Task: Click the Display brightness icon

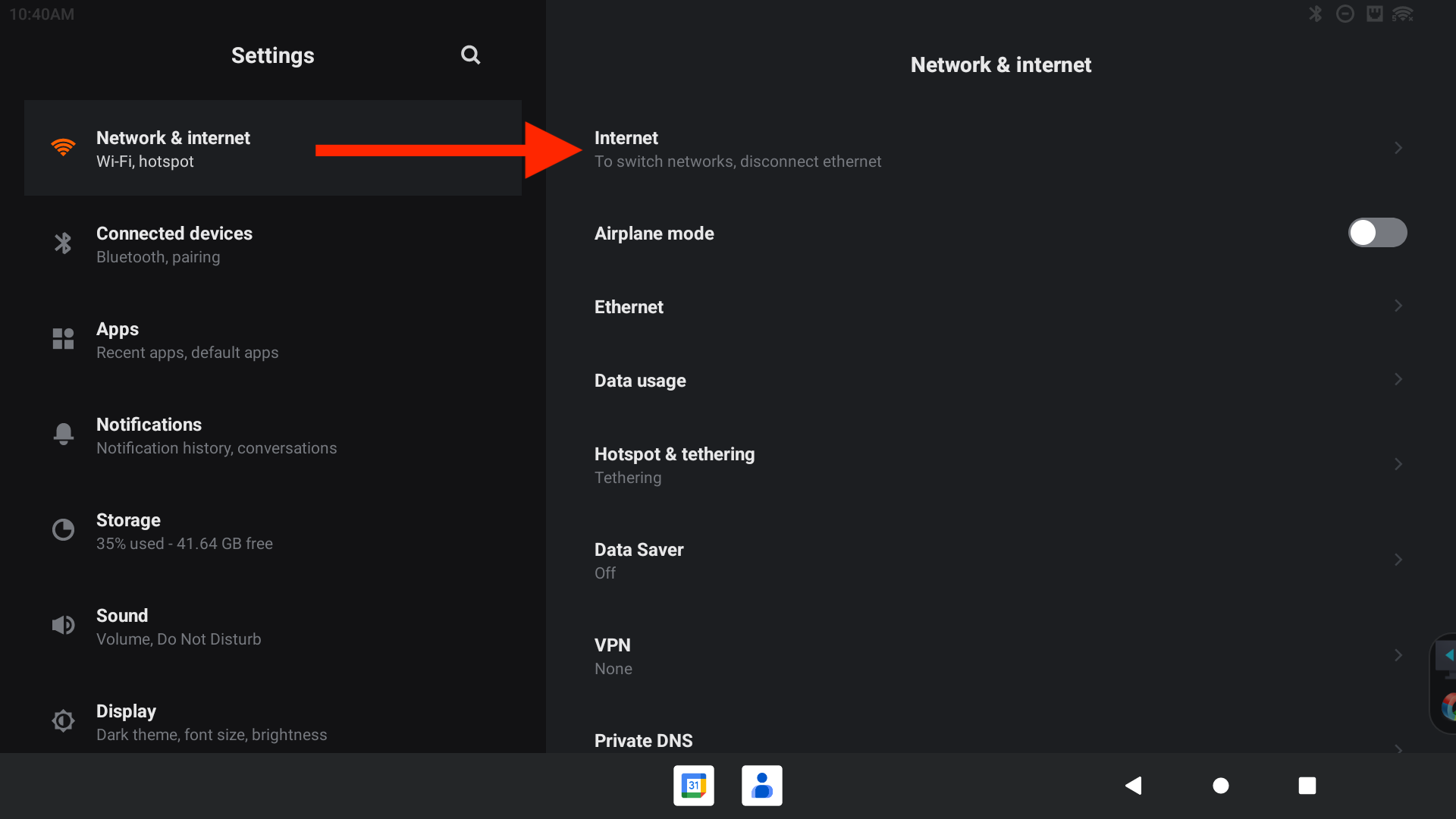Action: pyautogui.click(x=63, y=720)
